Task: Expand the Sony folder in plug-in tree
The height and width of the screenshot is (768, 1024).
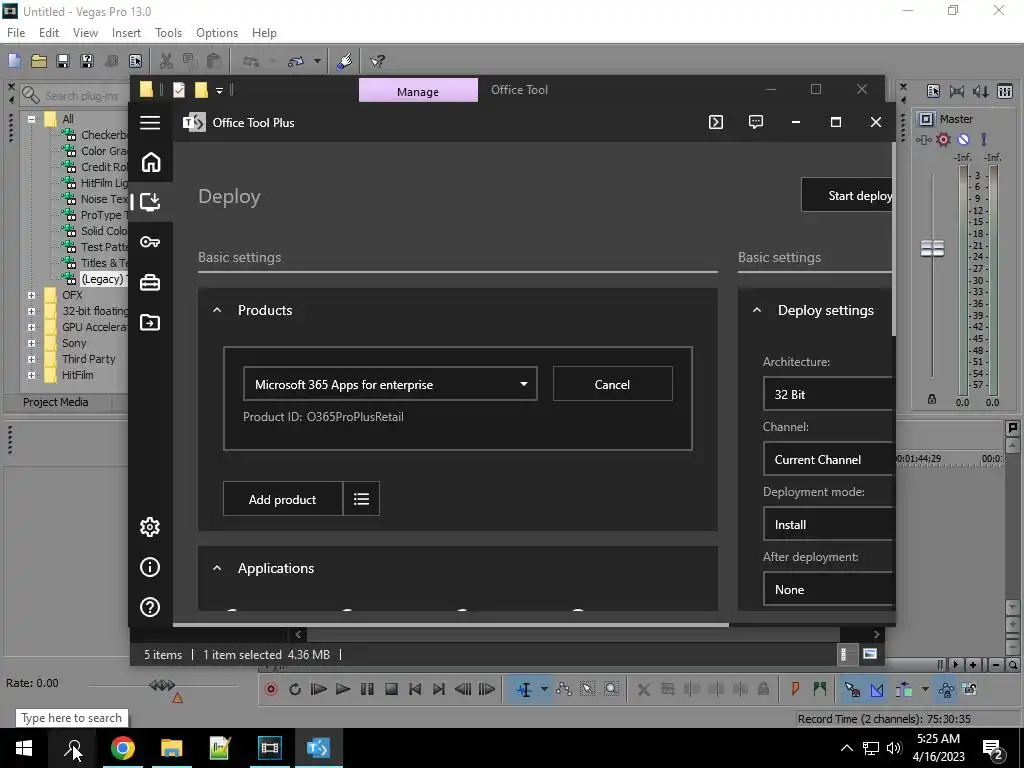Action: (31, 343)
